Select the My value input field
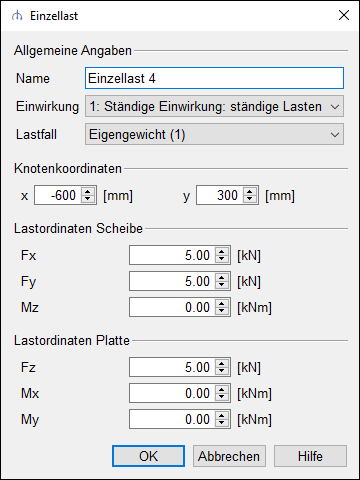The height and width of the screenshot is (480, 360). [172, 419]
